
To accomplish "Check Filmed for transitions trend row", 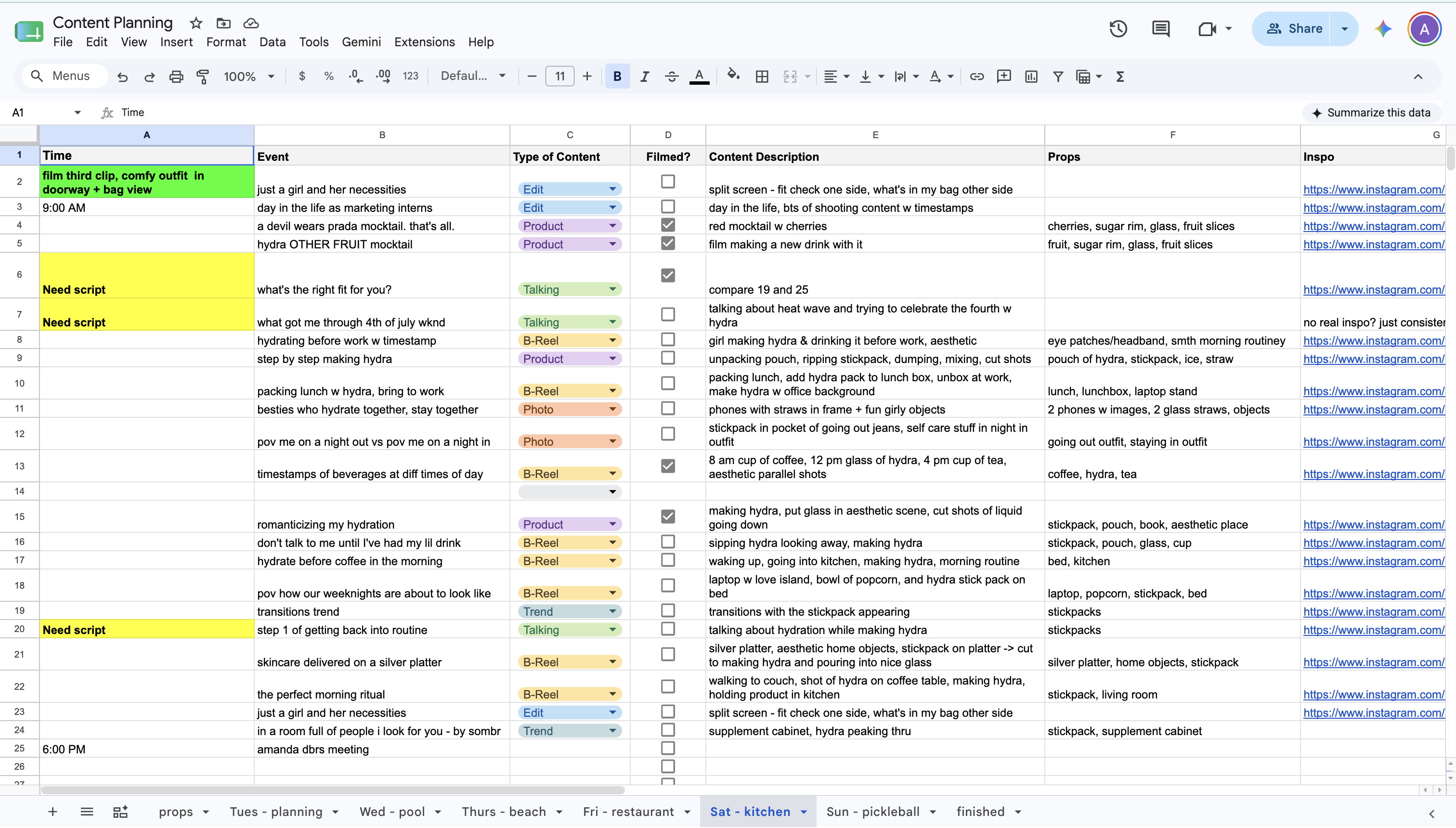I will point(668,610).
